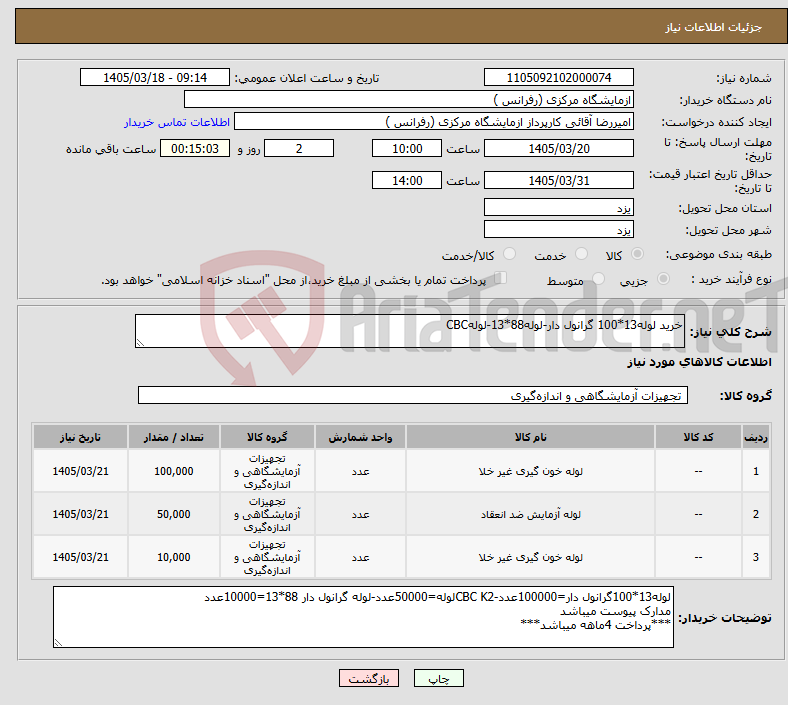Image resolution: width=788 pixels, height=705 pixels.
Task: Click the quantity cell 100,000
Action: 173,471
